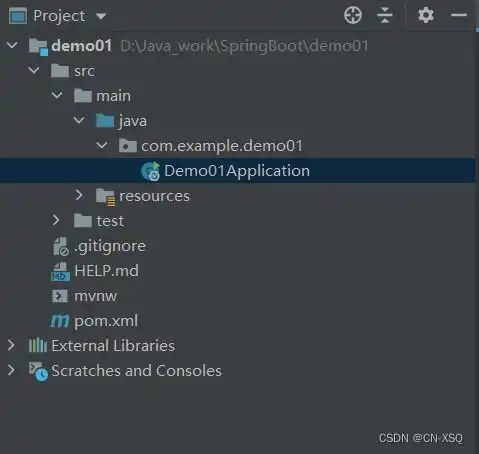This screenshot has height=454, width=479.
Task: Click the mvnw script icon
Action: [60, 296]
